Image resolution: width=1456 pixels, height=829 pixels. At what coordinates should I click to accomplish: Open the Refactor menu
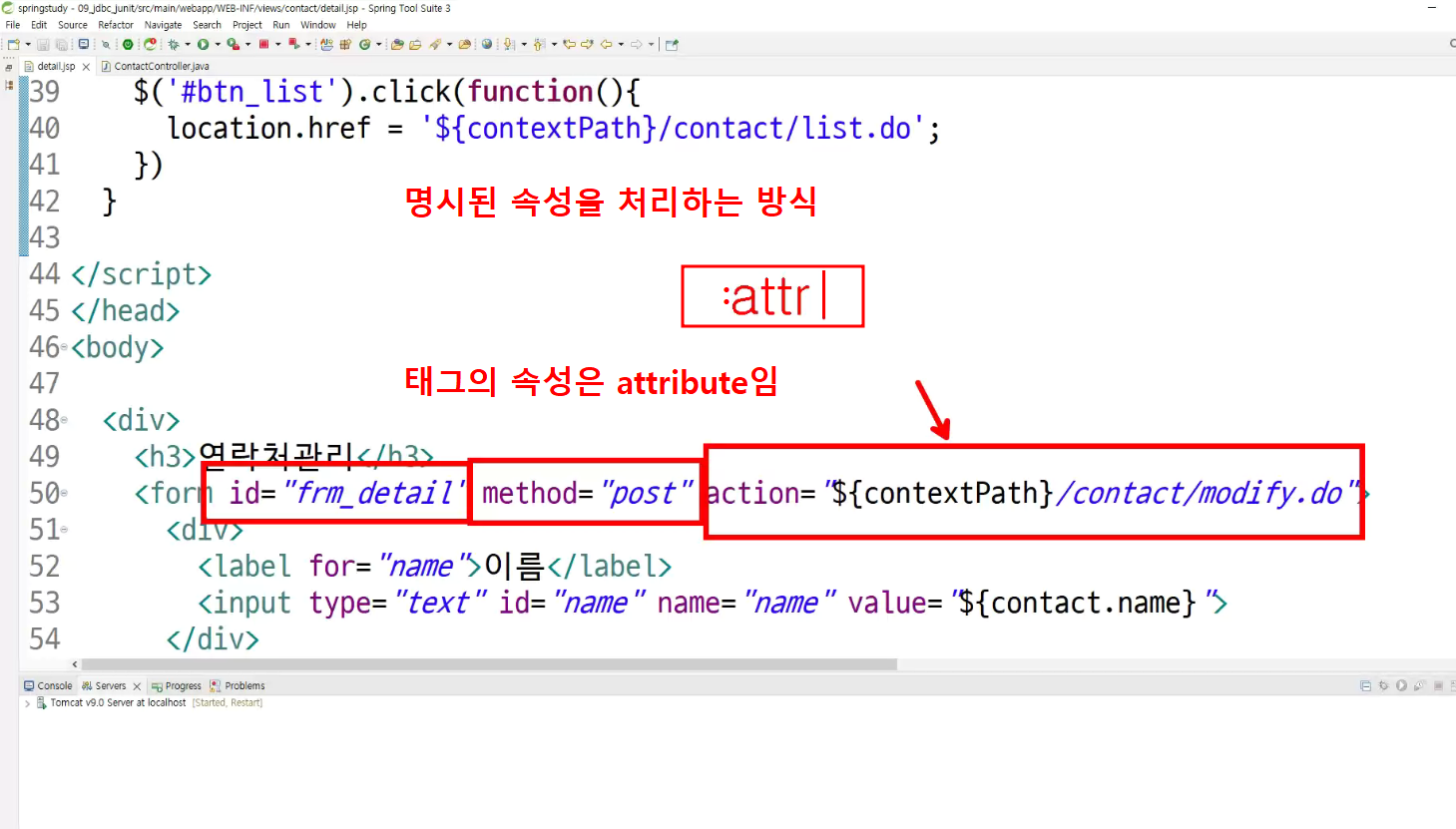pos(116,25)
